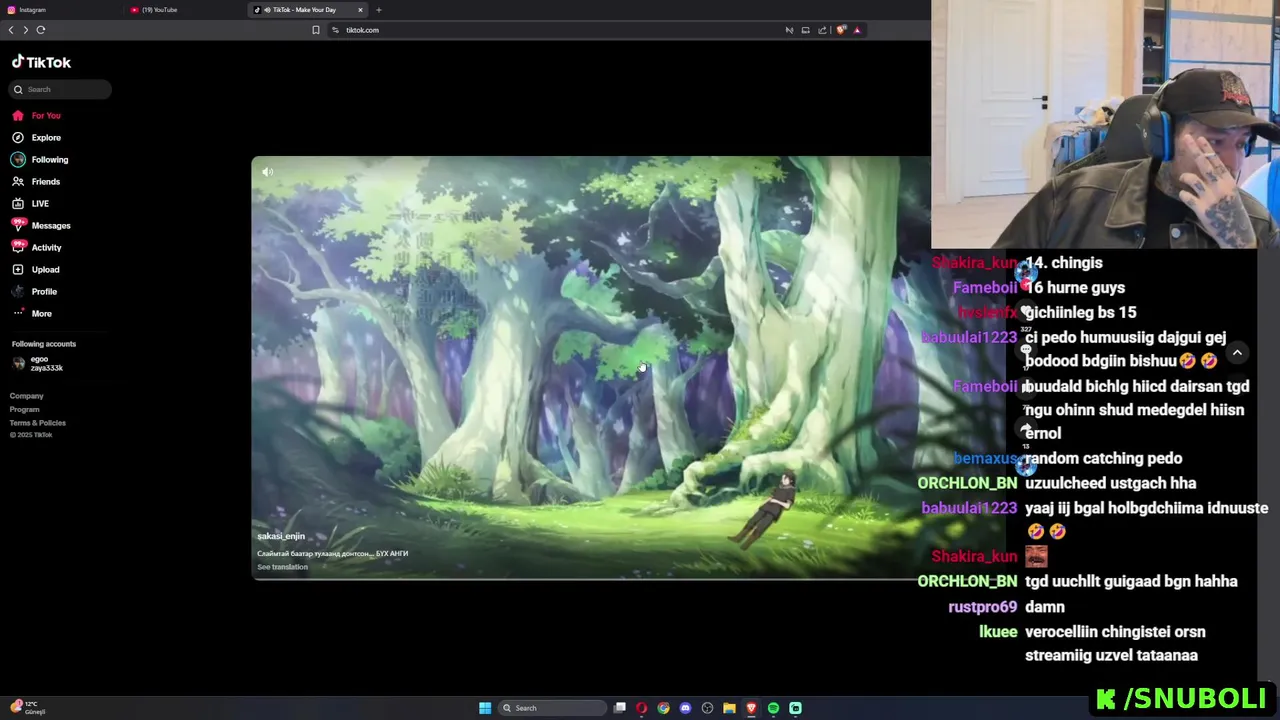Image resolution: width=1280 pixels, height=720 pixels.
Task: Open the Following feed
Action: (x=50, y=160)
